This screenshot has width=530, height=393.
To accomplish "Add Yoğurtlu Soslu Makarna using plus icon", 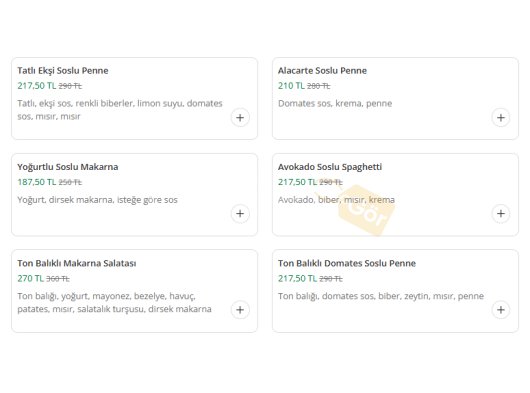I will [x=240, y=214].
